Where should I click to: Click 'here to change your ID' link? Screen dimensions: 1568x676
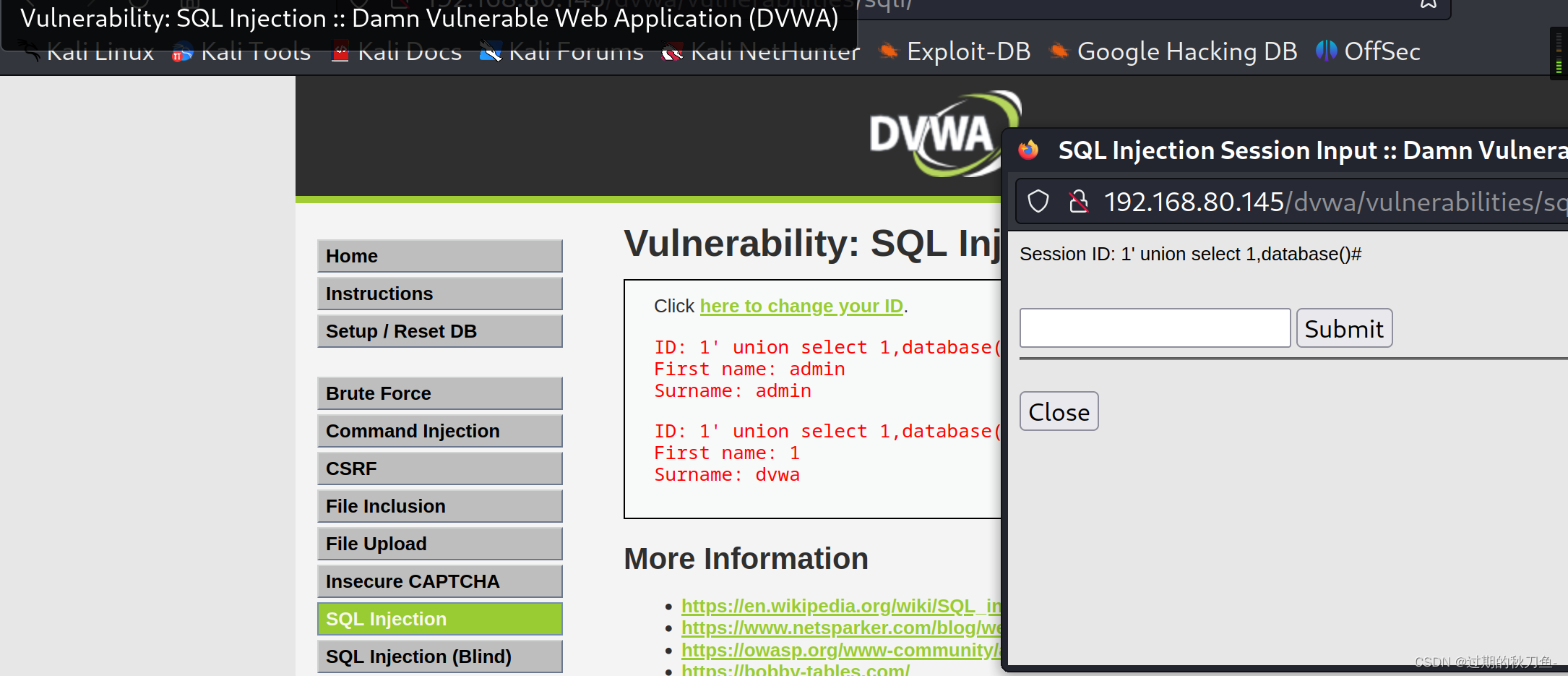801,307
